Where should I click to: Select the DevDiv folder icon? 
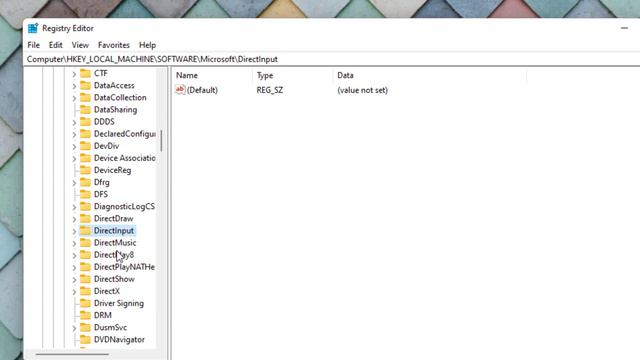click(85, 146)
